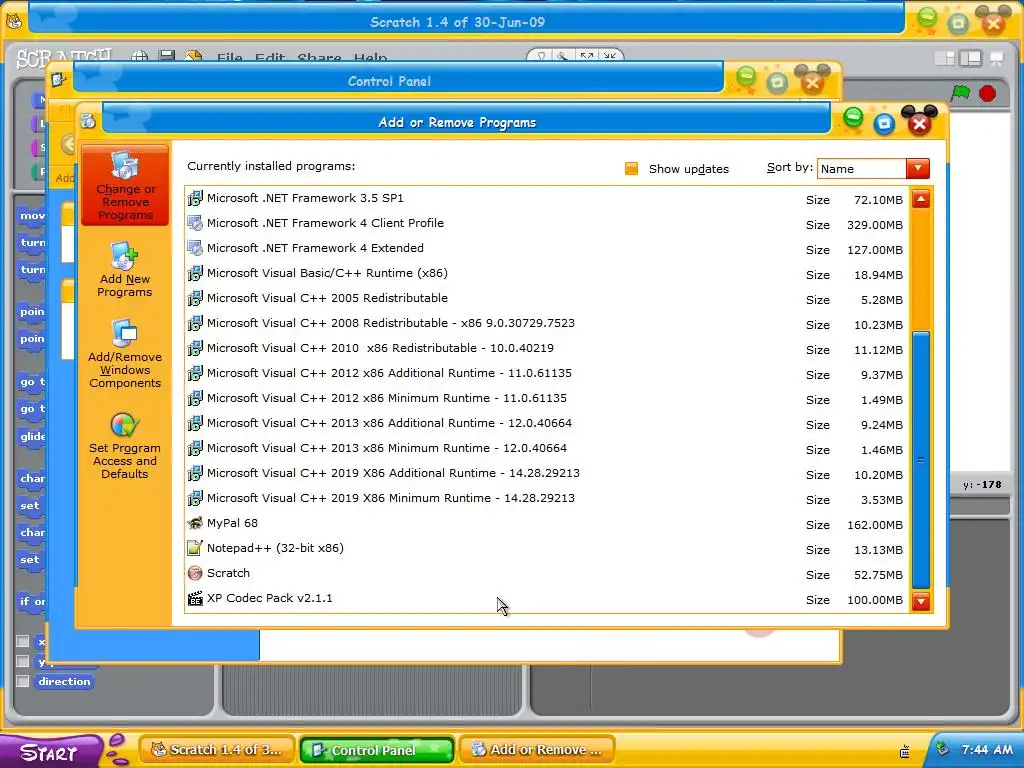Select the MyPal 68 entry
The image size is (1024, 768).
tap(547, 524)
